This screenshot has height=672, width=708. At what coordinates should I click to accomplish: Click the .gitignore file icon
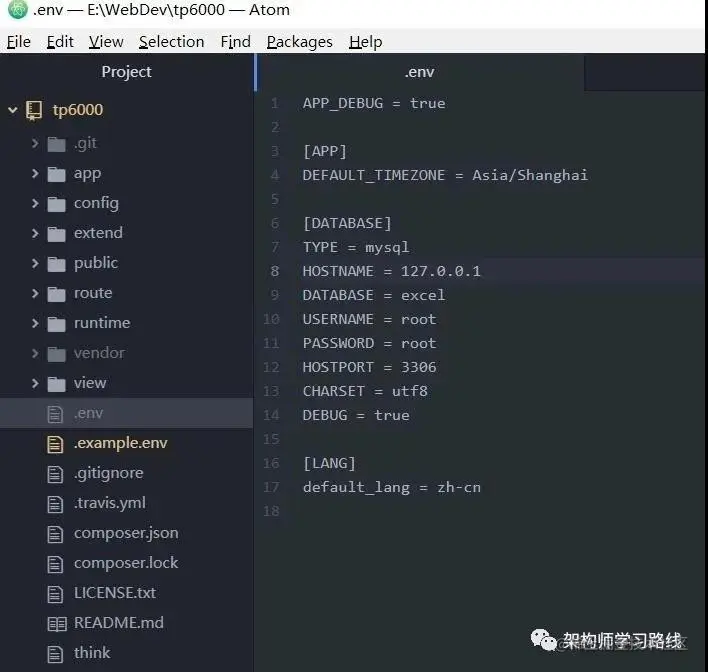pos(55,474)
